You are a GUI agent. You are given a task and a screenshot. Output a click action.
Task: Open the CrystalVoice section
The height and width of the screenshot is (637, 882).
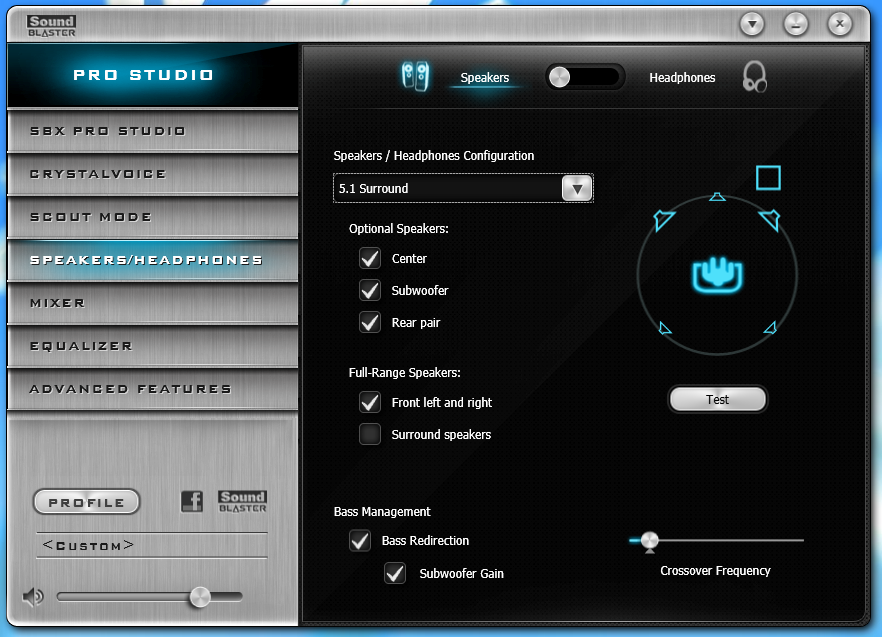pyautogui.click(x=152, y=174)
